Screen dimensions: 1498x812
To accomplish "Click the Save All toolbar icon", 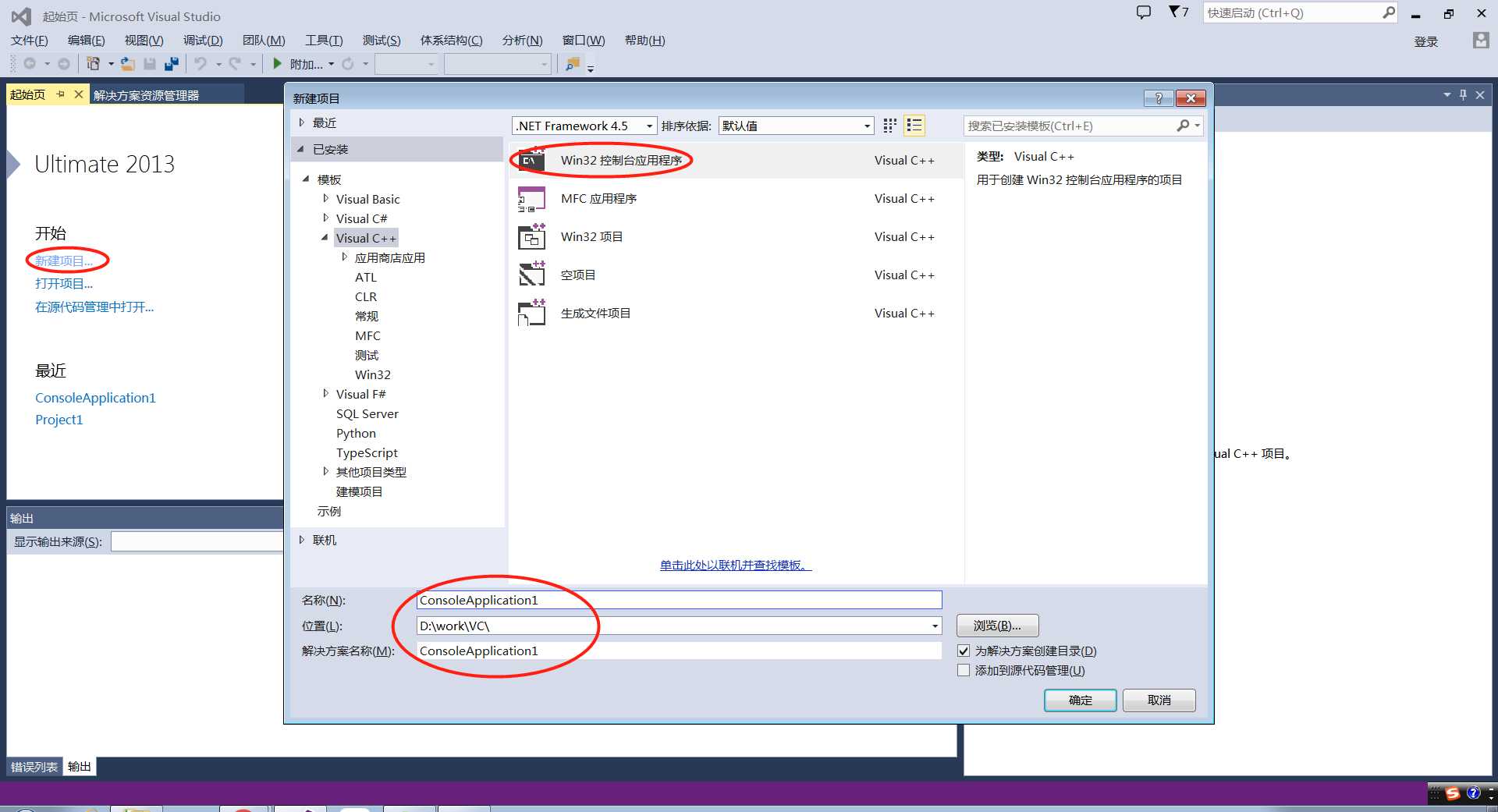I will click(172, 64).
